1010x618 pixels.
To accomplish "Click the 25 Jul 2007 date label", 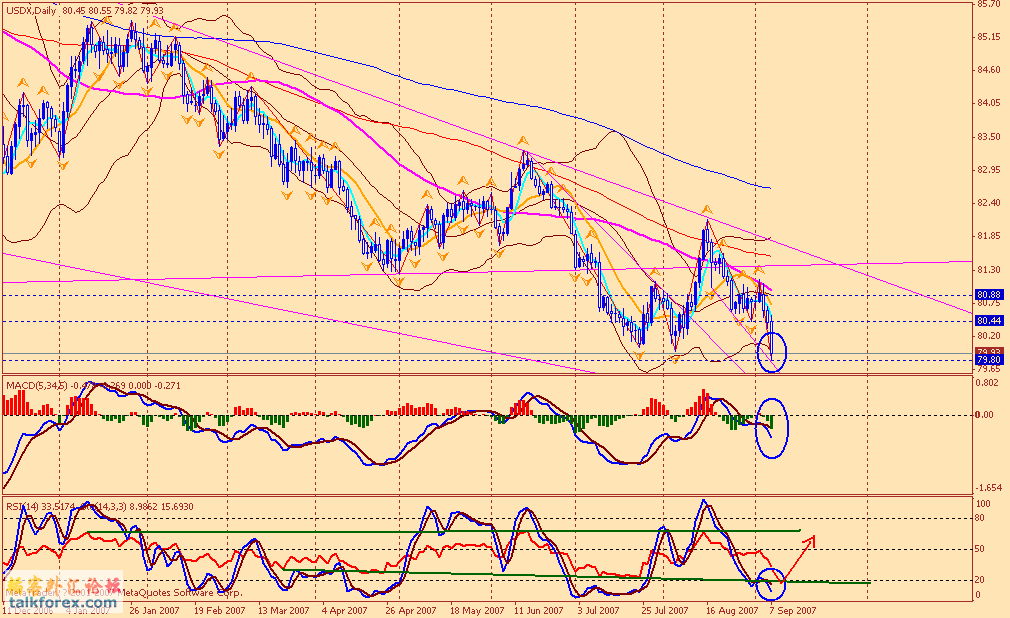I will tap(665, 610).
